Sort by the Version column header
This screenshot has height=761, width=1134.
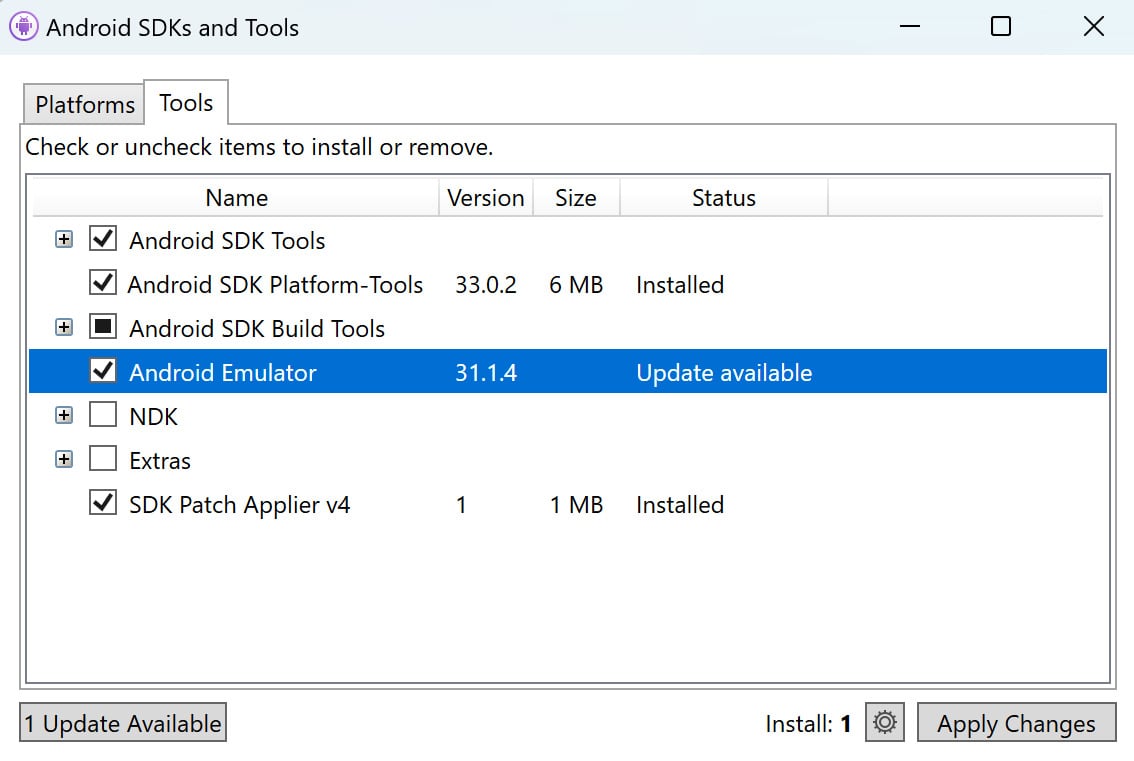click(x=486, y=197)
